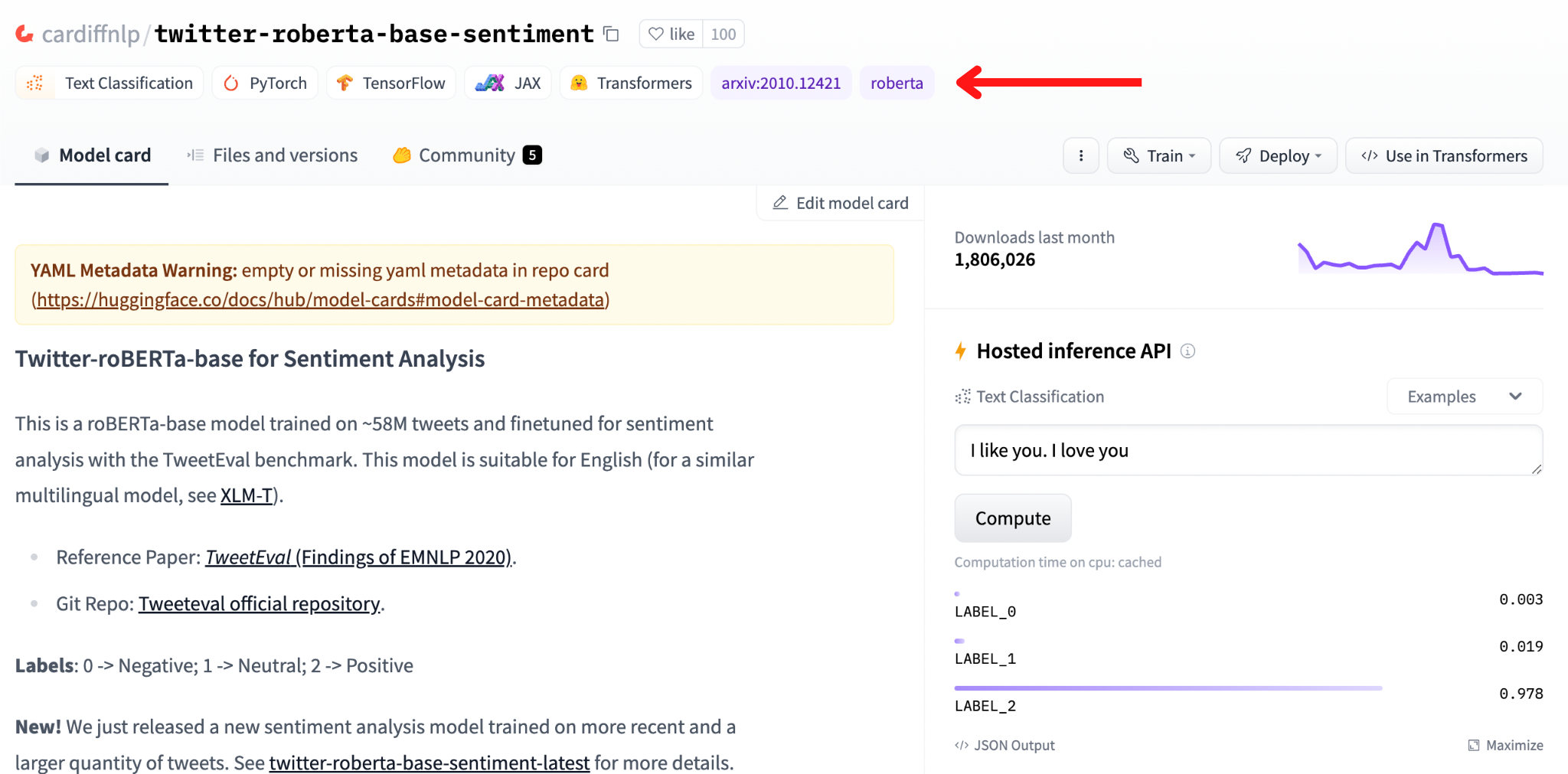The image size is (1568, 774).
Task: Open Tweeteval official repository link
Action: tap(259, 604)
